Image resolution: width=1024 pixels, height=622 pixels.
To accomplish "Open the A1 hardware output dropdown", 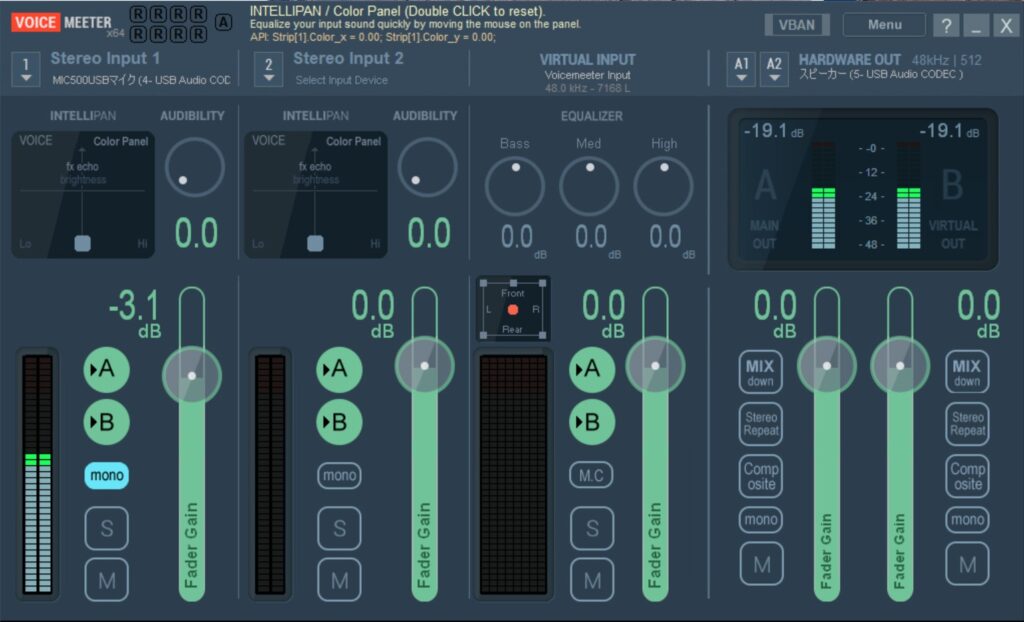I will tap(741, 69).
